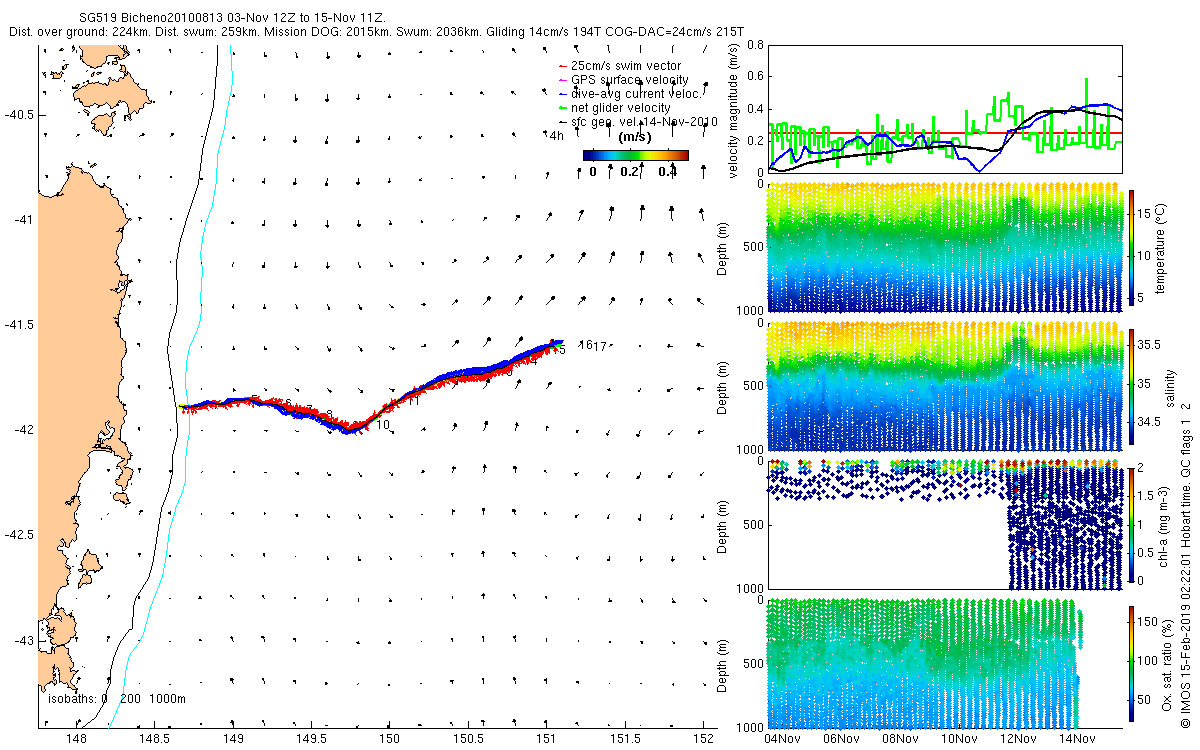Click the '10Nov' date tick label

pyautogui.click(x=958, y=739)
